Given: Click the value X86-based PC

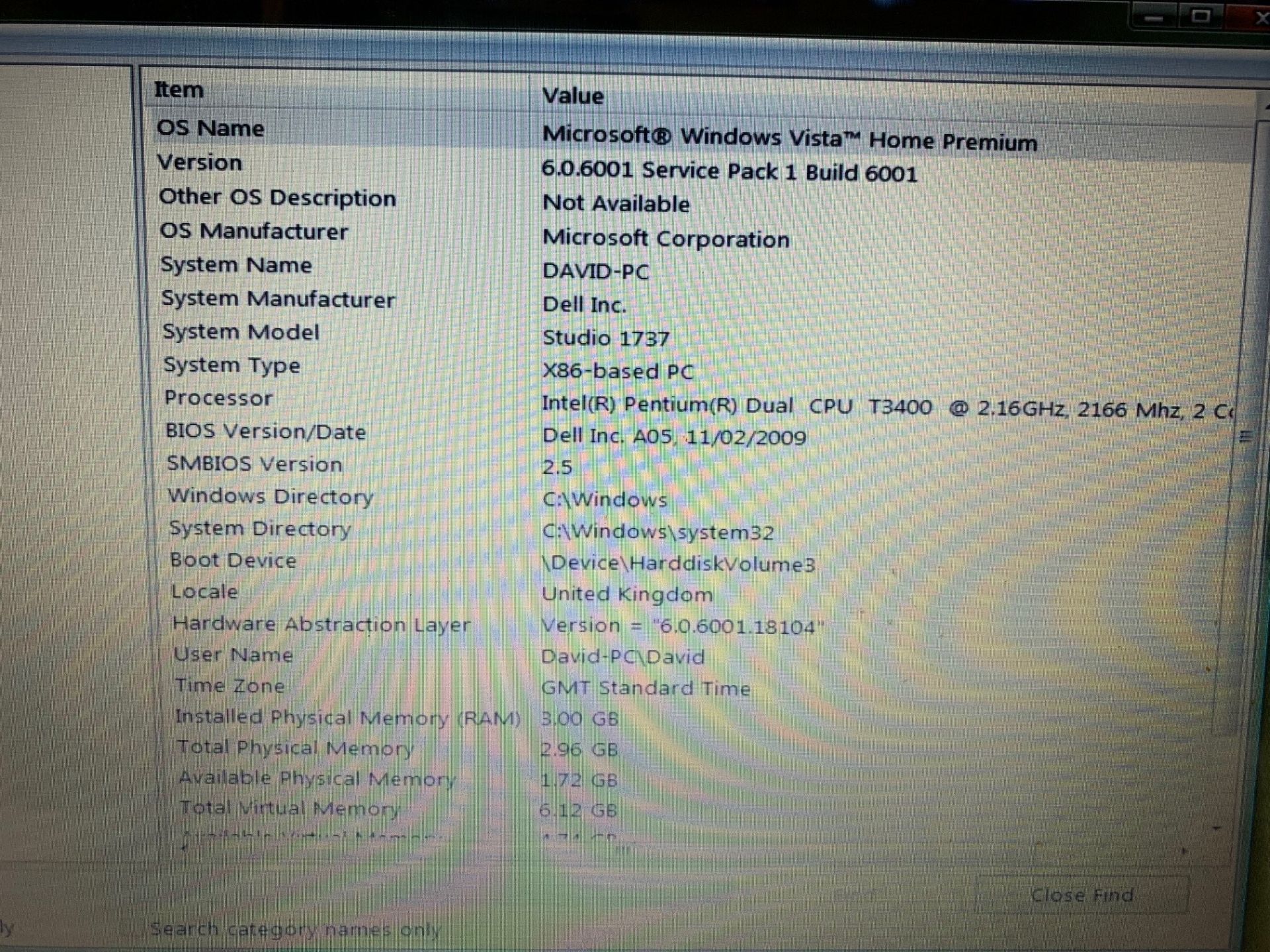Looking at the screenshot, I should (618, 371).
